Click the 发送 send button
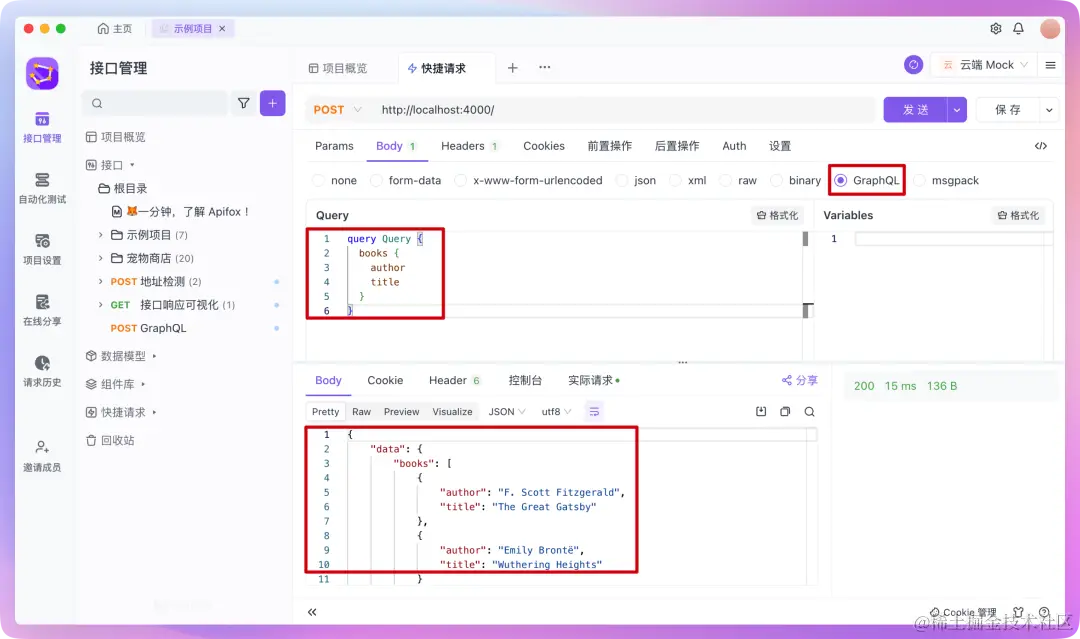This screenshot has height=639, width=1080. tap(915, 109)
